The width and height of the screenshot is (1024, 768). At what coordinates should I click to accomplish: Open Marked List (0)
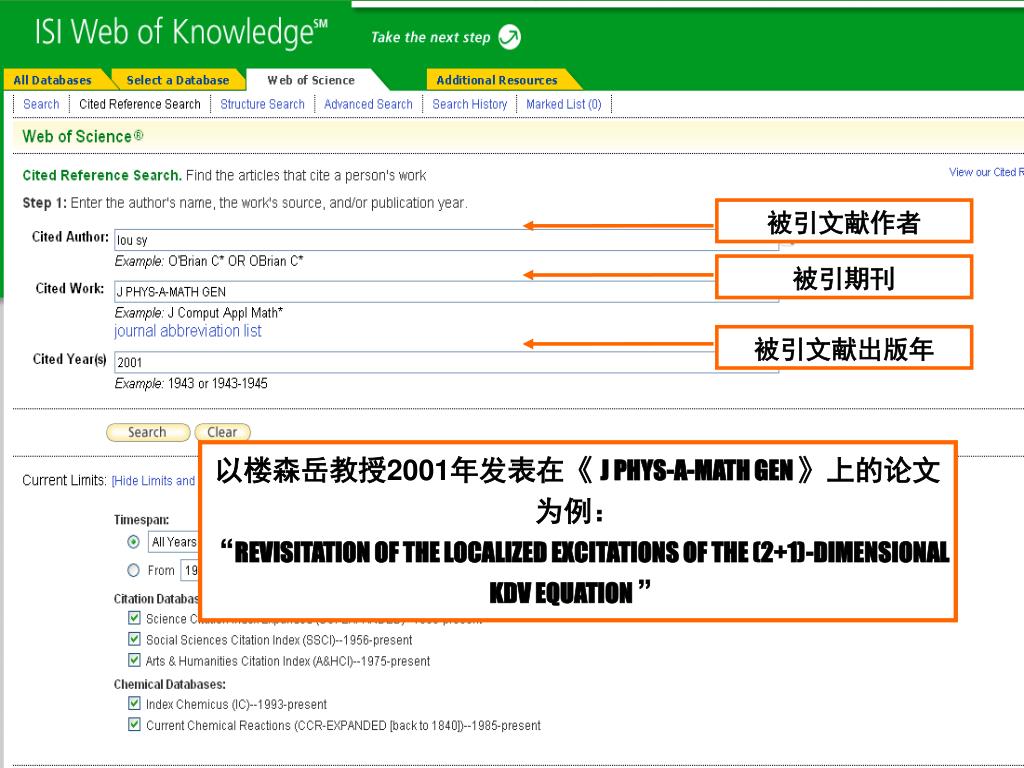tap(564, 104)
